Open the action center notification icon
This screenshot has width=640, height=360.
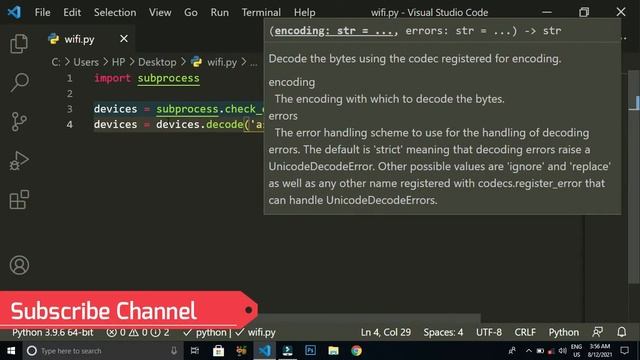(x=624, y=351)
